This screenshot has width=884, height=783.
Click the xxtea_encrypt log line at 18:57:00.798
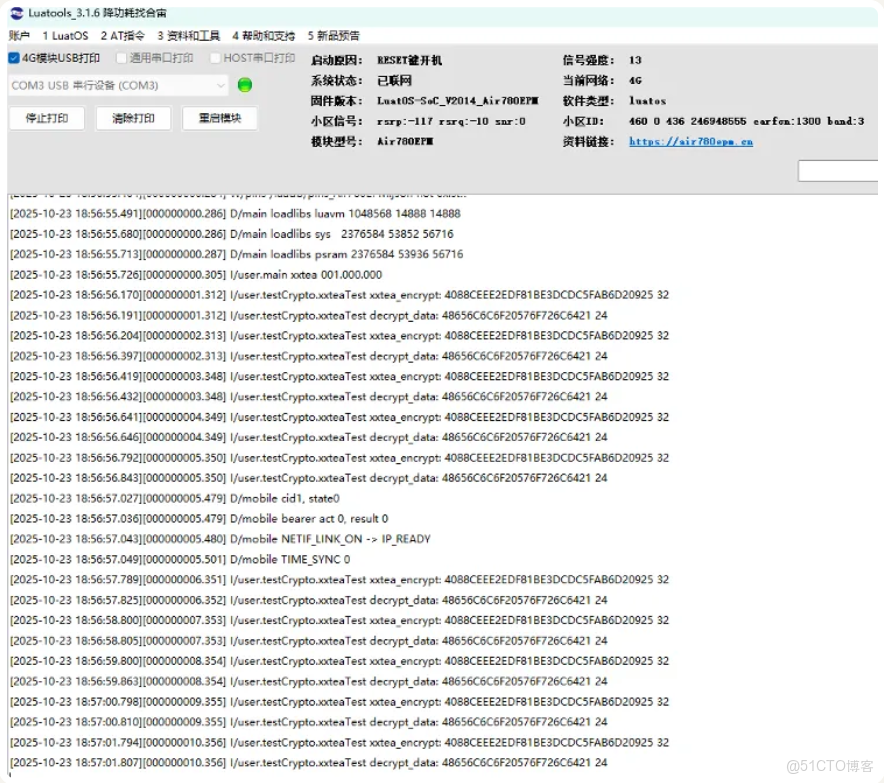pos(339,702)
